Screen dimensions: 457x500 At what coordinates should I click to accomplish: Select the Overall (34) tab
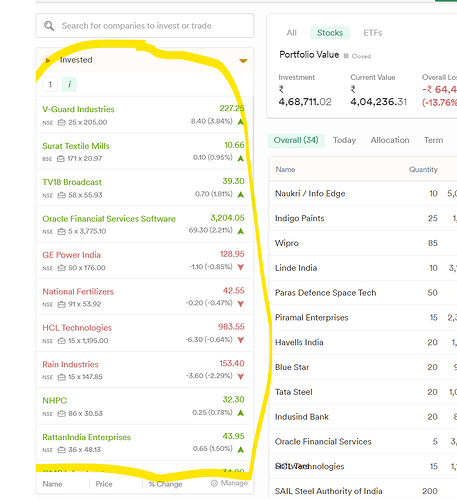point(296,140)
